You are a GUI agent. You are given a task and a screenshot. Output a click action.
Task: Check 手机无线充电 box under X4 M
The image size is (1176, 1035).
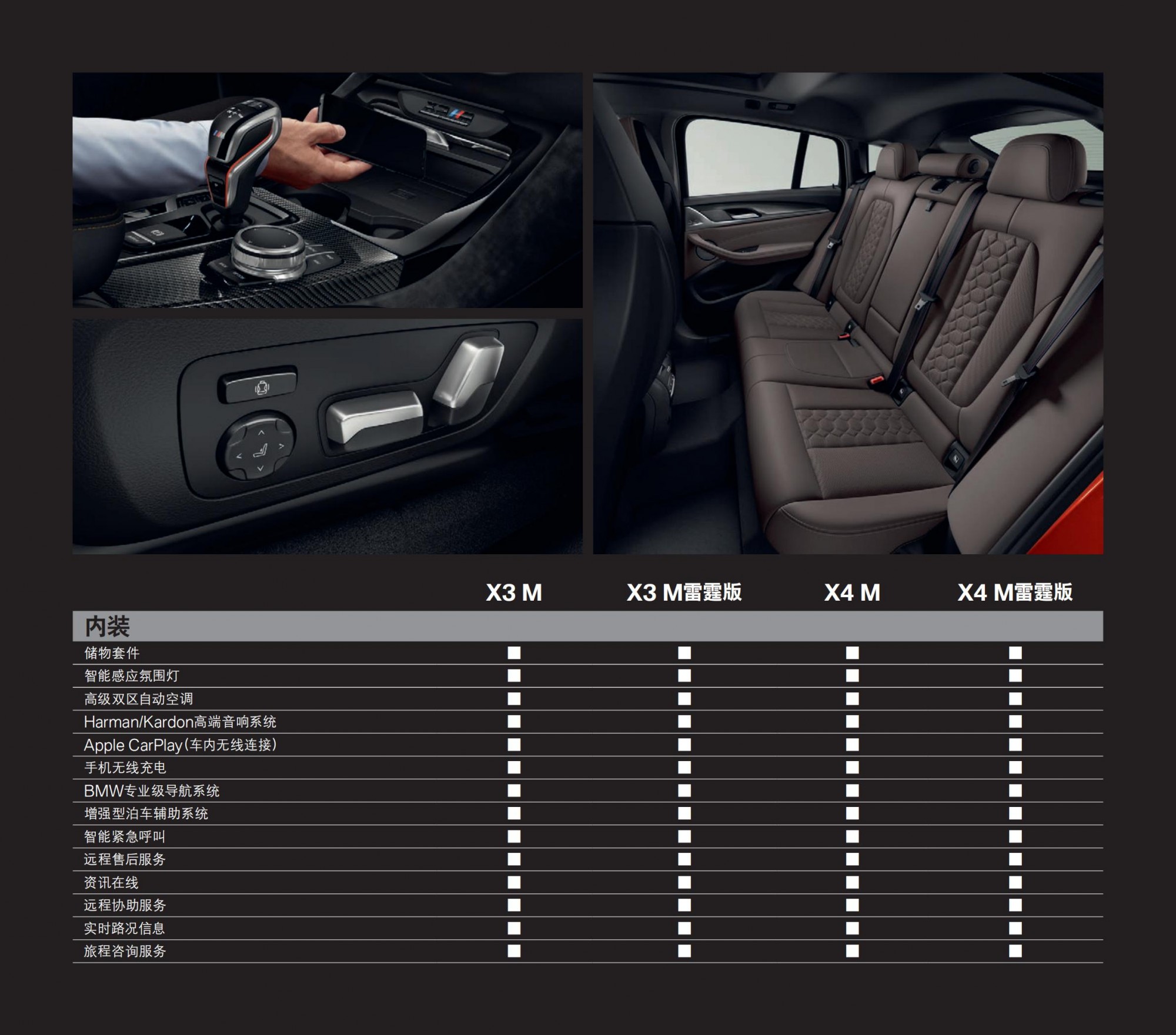pos(852,768)
